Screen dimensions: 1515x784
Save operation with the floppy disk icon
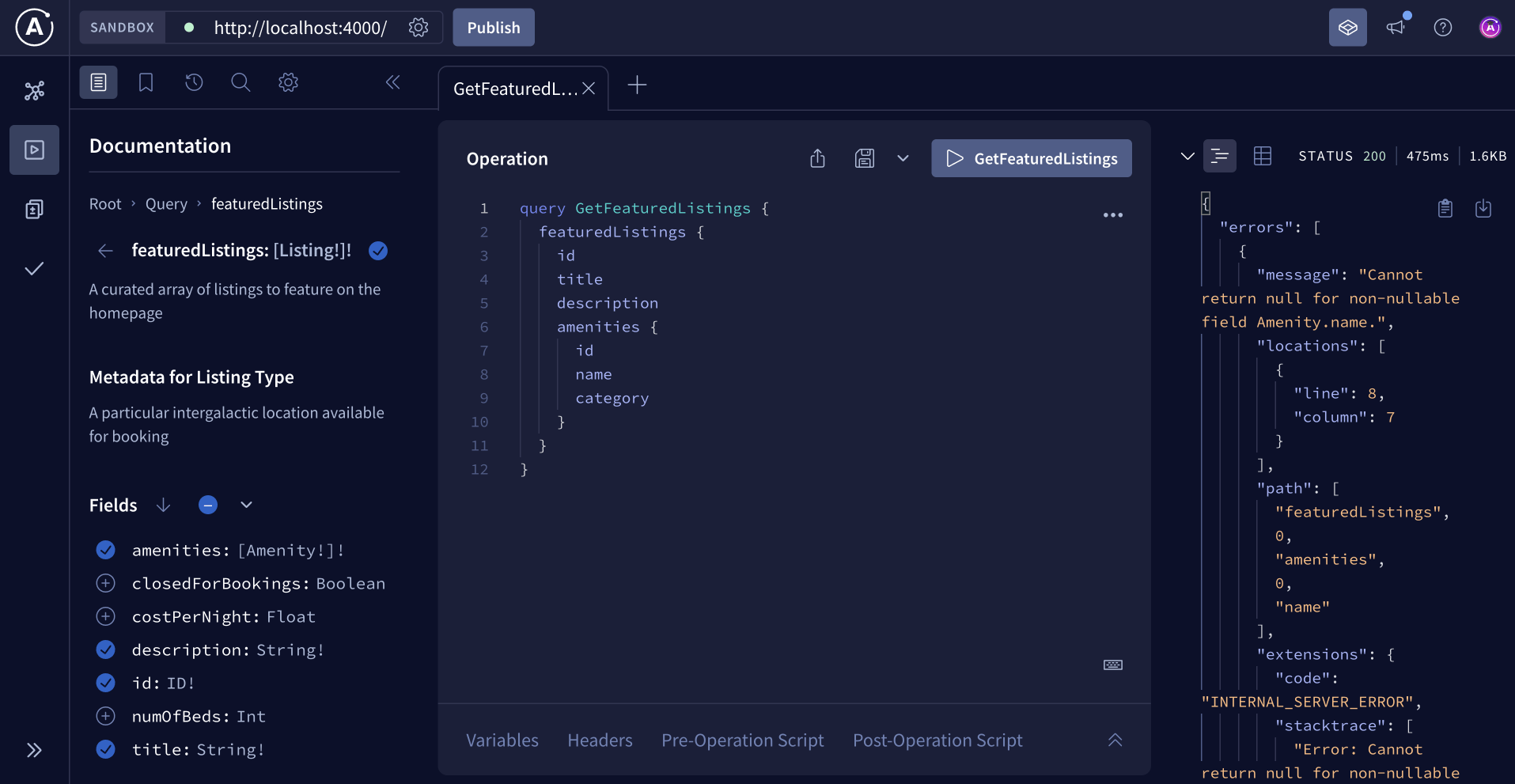(x=864, y=158)
